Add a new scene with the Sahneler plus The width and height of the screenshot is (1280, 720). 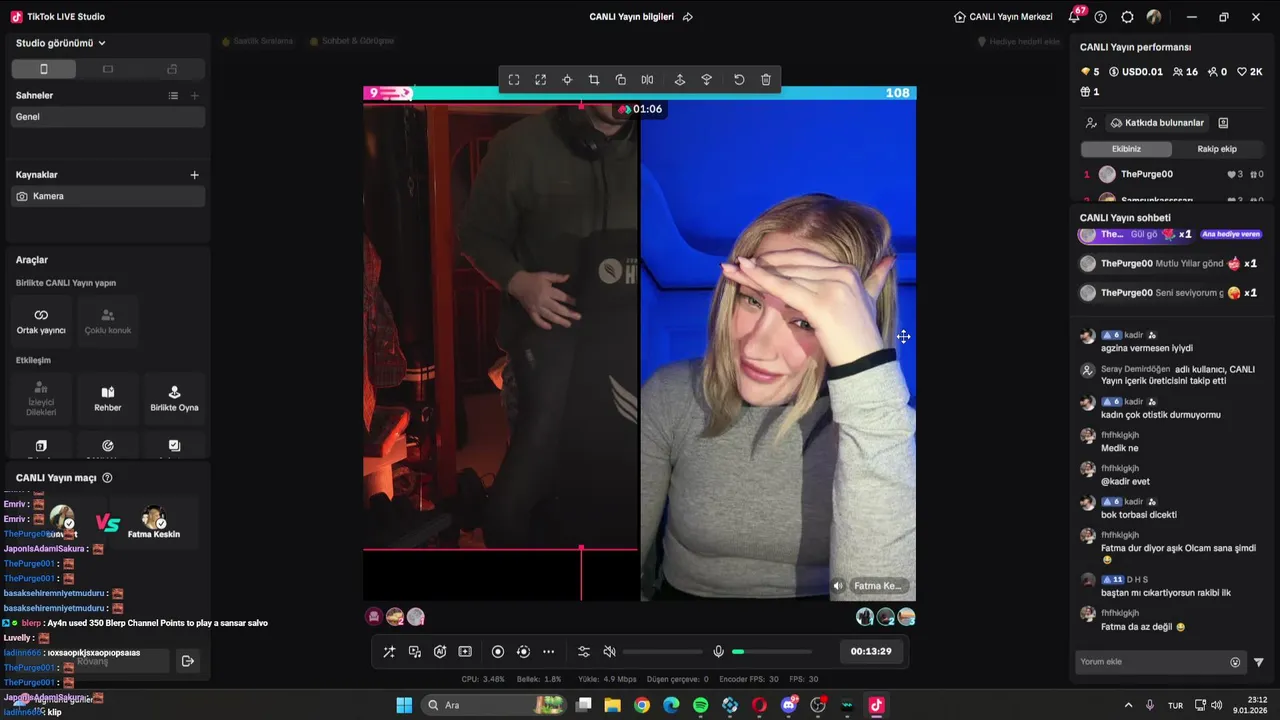(x=195, y=96)
